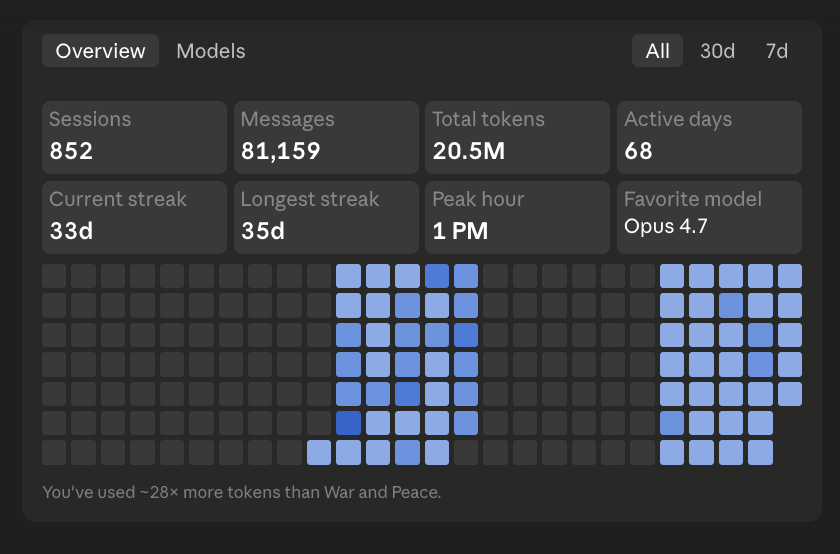This screenshot has height=554, width=840.
Task: Select the 81,159 messages value
Action: (281, 151)
